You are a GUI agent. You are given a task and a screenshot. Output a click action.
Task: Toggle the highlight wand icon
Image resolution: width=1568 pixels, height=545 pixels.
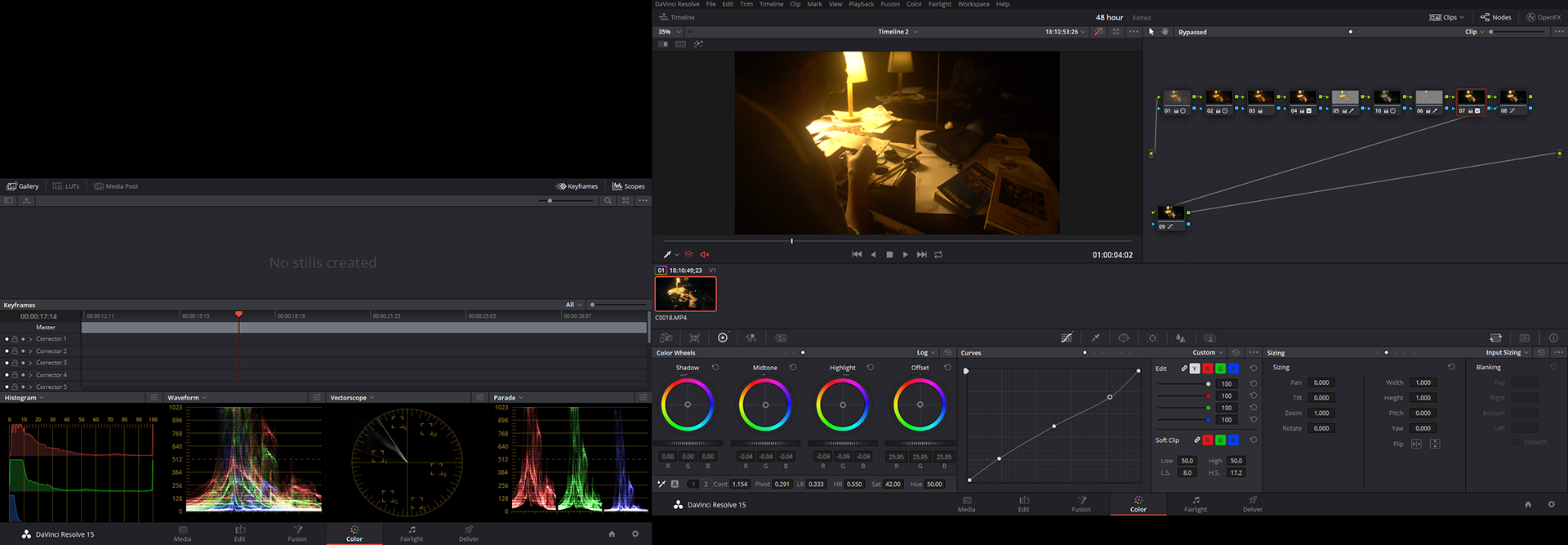pyautogui.click(x=698, y=44)
